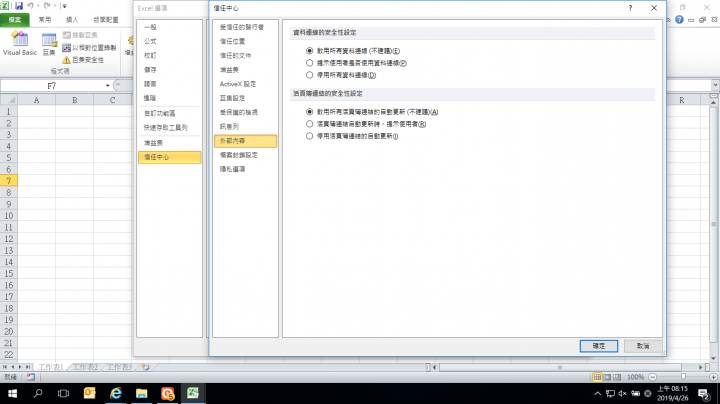Viewport: 720px width, 404px height.
Task: Toggle Use Relative References (以相對位置錄製)
Action: [67, 47]
